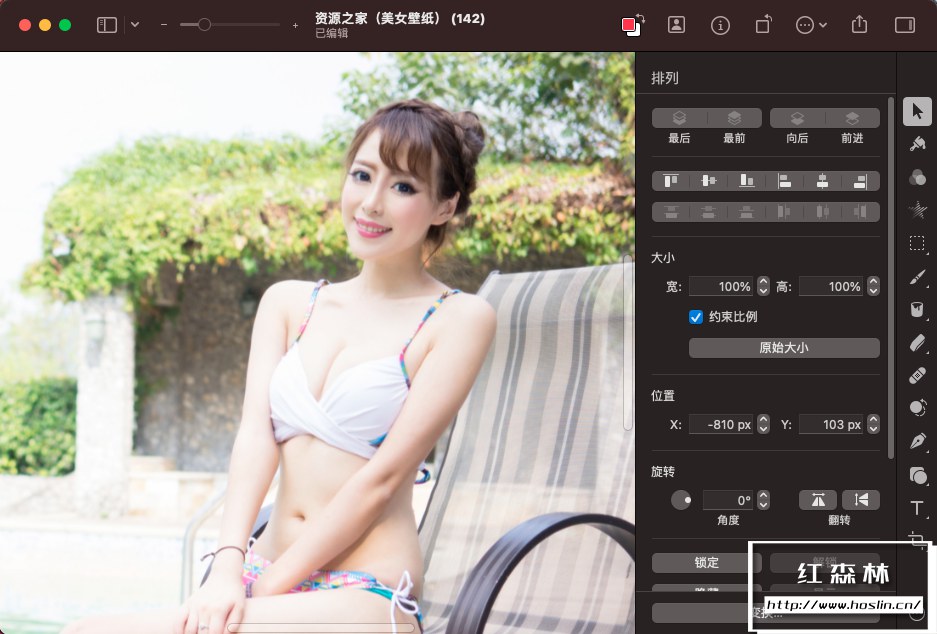
Task: Open the more options ellipsis menu
Action: (806, 24)
